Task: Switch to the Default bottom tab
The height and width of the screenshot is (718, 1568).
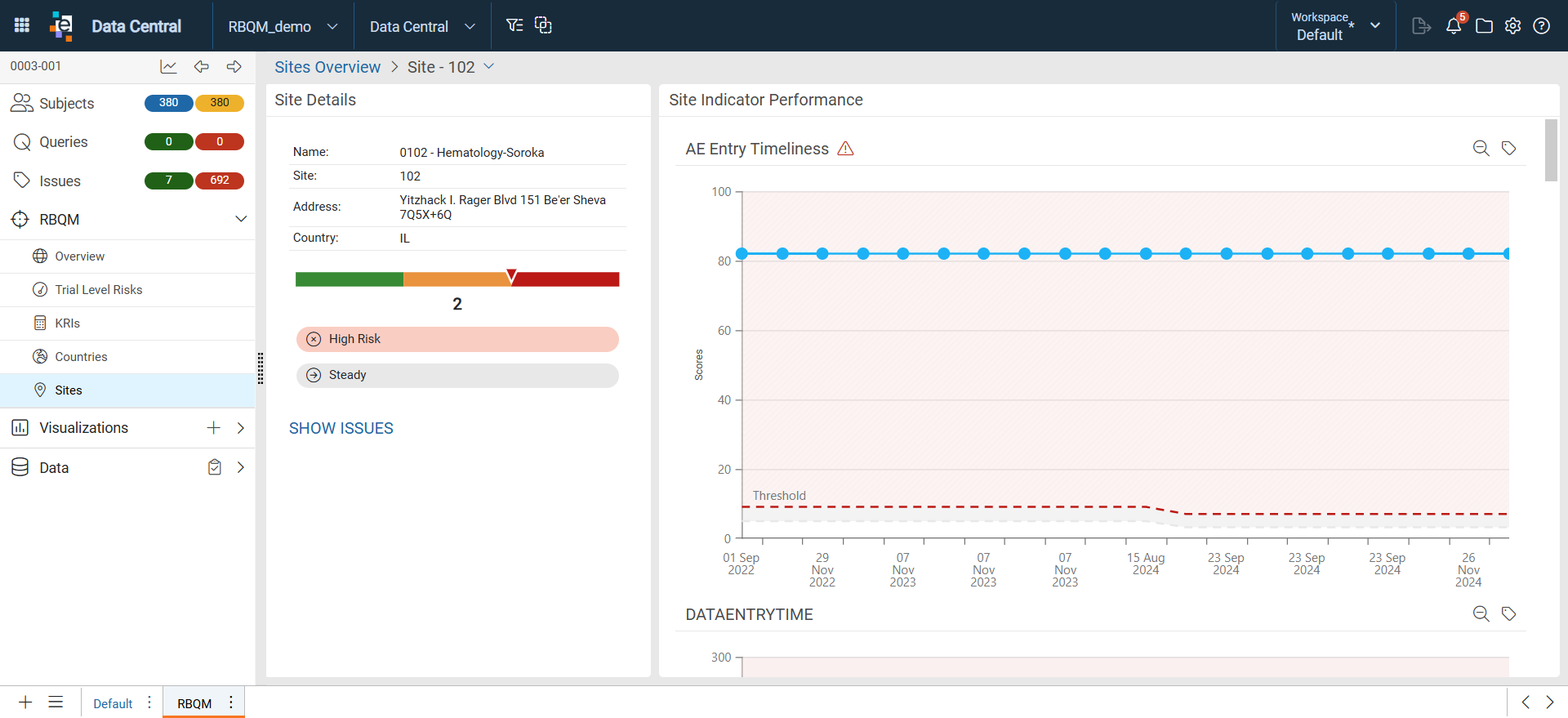Action: [113, 703]
